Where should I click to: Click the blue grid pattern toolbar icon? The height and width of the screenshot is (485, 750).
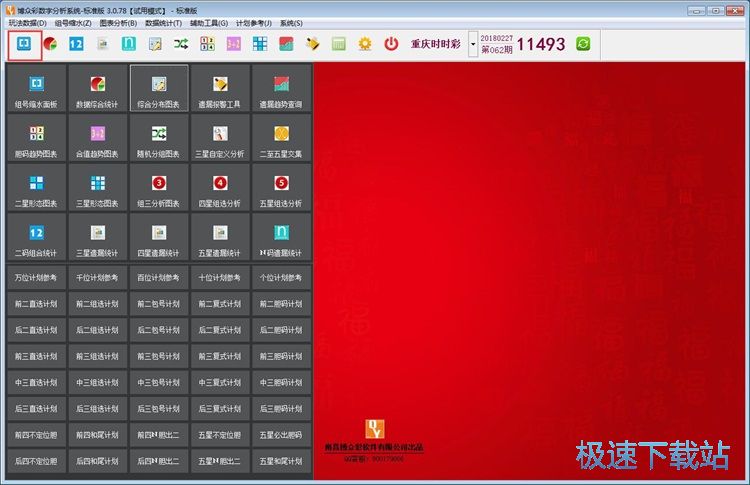click(x=260, y=44)
